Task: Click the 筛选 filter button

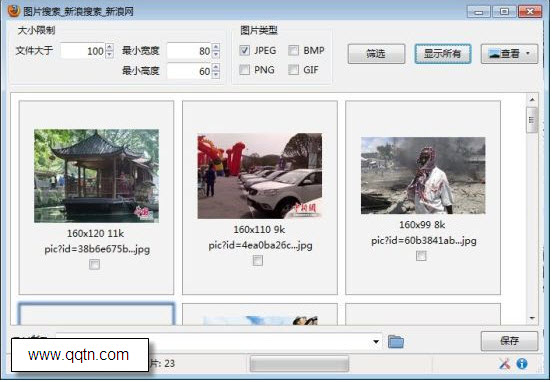Action: pyautogui.click(x=376, y=54)
